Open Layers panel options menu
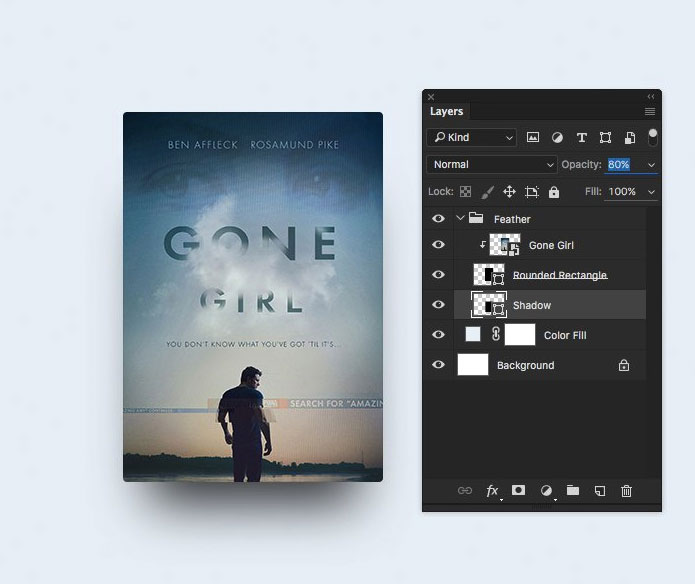The height and width of the screenshot is (584, 695). pyautogui.click(x=650, y=111)
